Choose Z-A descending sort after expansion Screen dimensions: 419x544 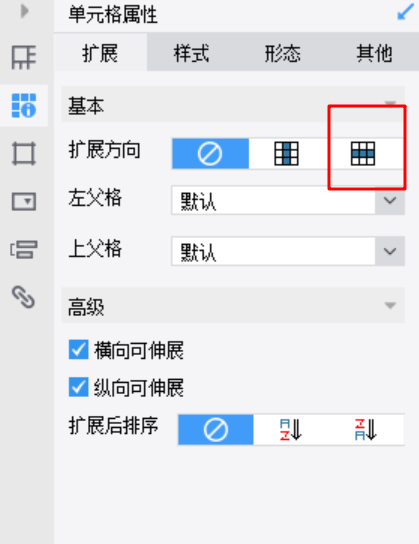click(x=366, y=430)
